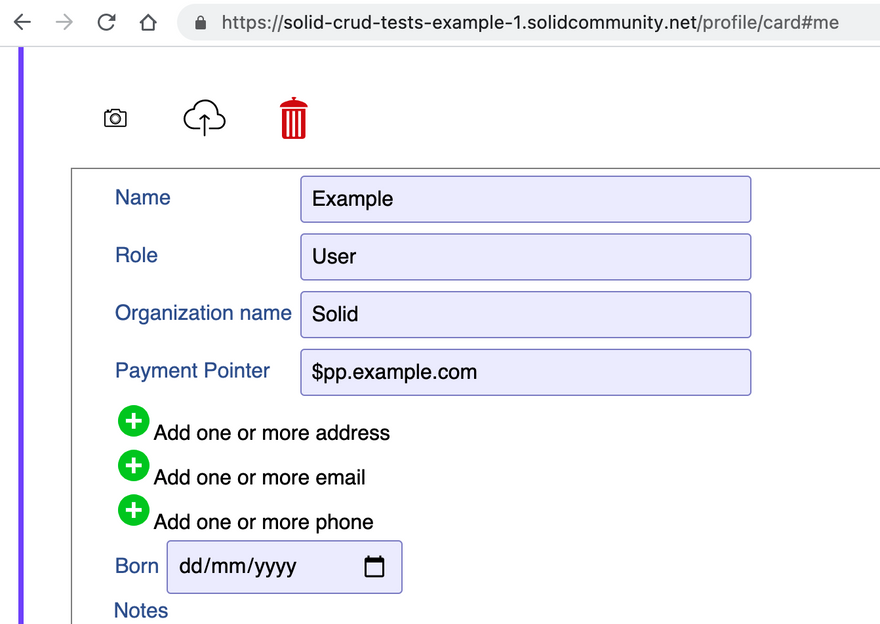Click the browser forward arrow

(65, 22)
